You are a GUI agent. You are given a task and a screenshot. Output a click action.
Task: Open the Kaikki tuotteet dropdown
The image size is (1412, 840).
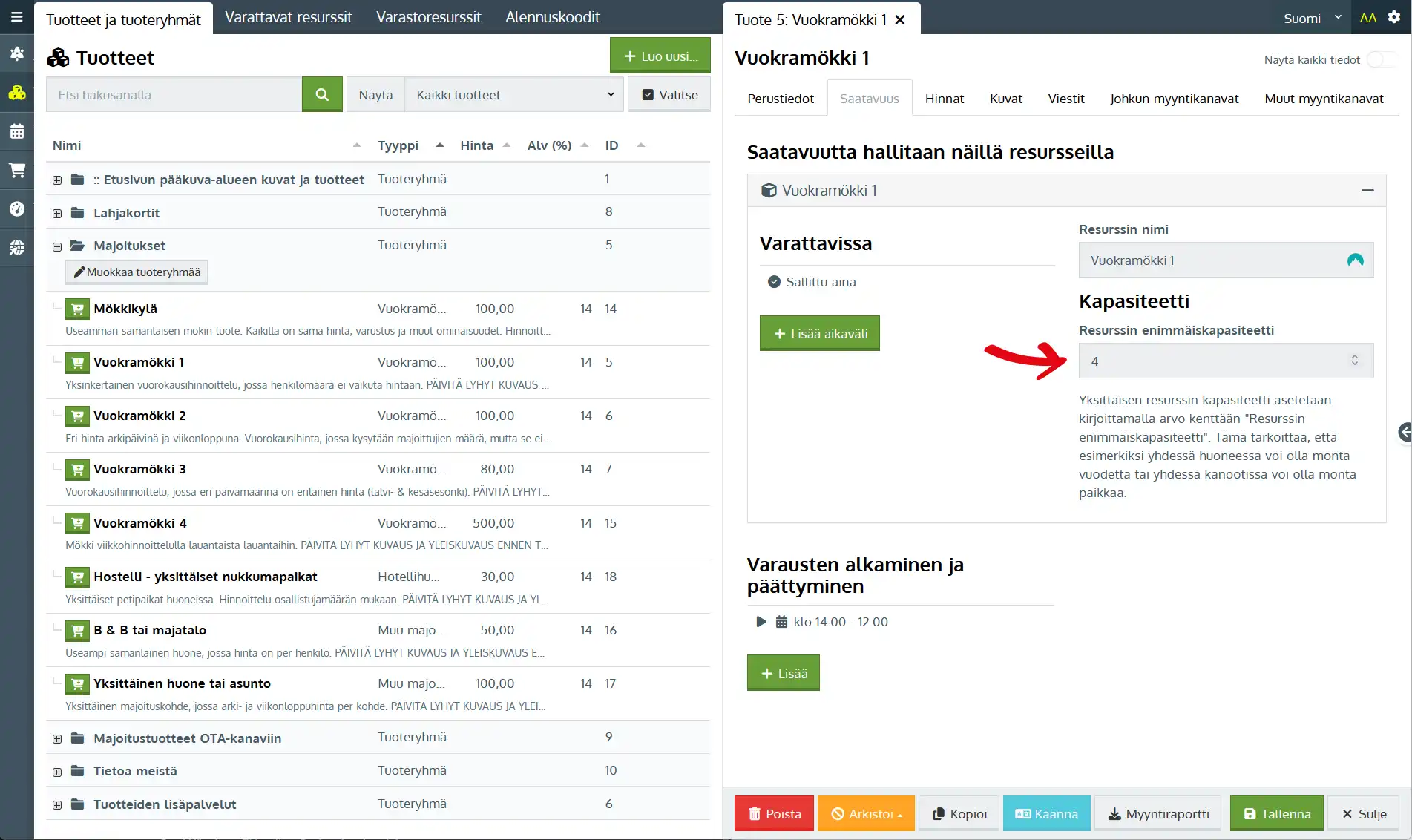(514, 94)
